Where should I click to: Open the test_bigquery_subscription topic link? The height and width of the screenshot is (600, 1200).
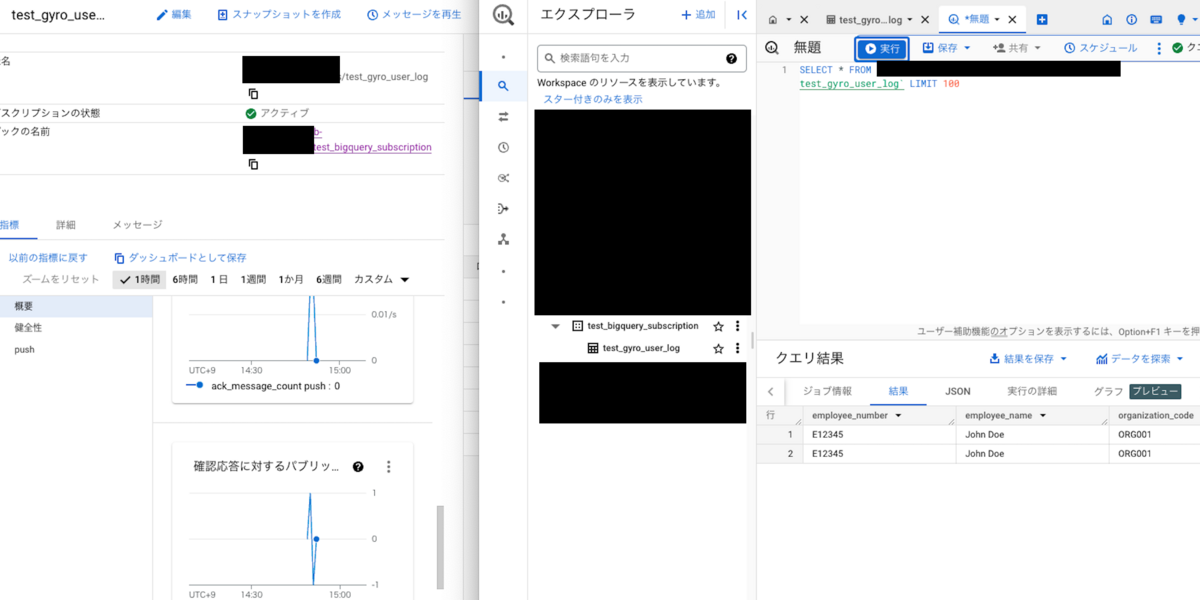373,147
